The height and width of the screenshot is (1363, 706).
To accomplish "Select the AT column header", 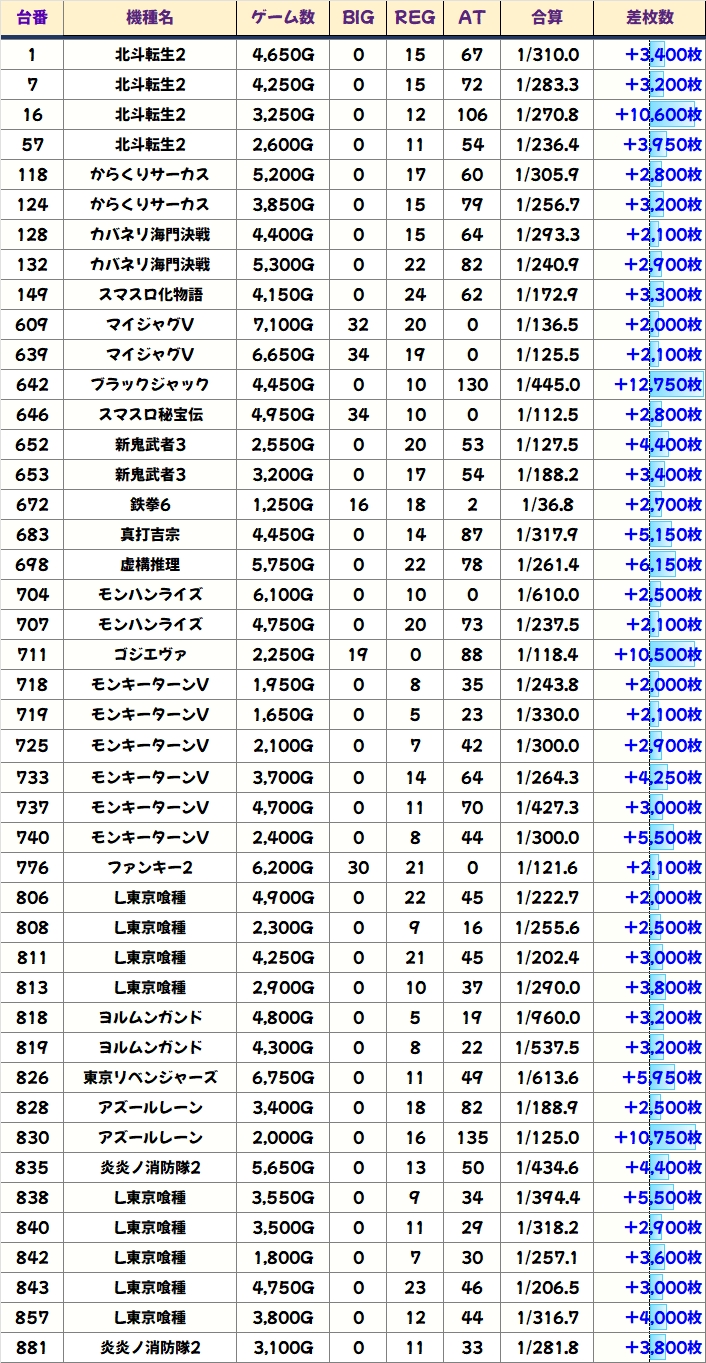I will (471, 18).
